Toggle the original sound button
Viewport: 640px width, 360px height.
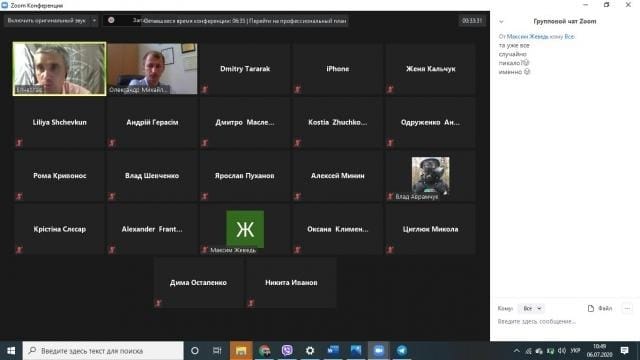47,20
